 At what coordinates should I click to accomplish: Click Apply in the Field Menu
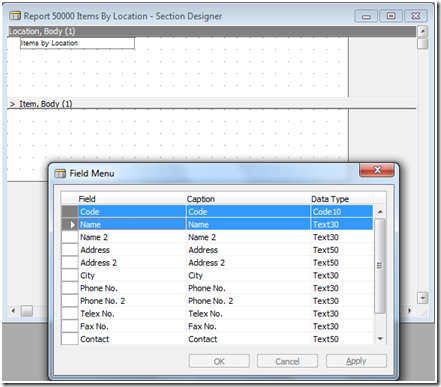click(x=356, y=361)
